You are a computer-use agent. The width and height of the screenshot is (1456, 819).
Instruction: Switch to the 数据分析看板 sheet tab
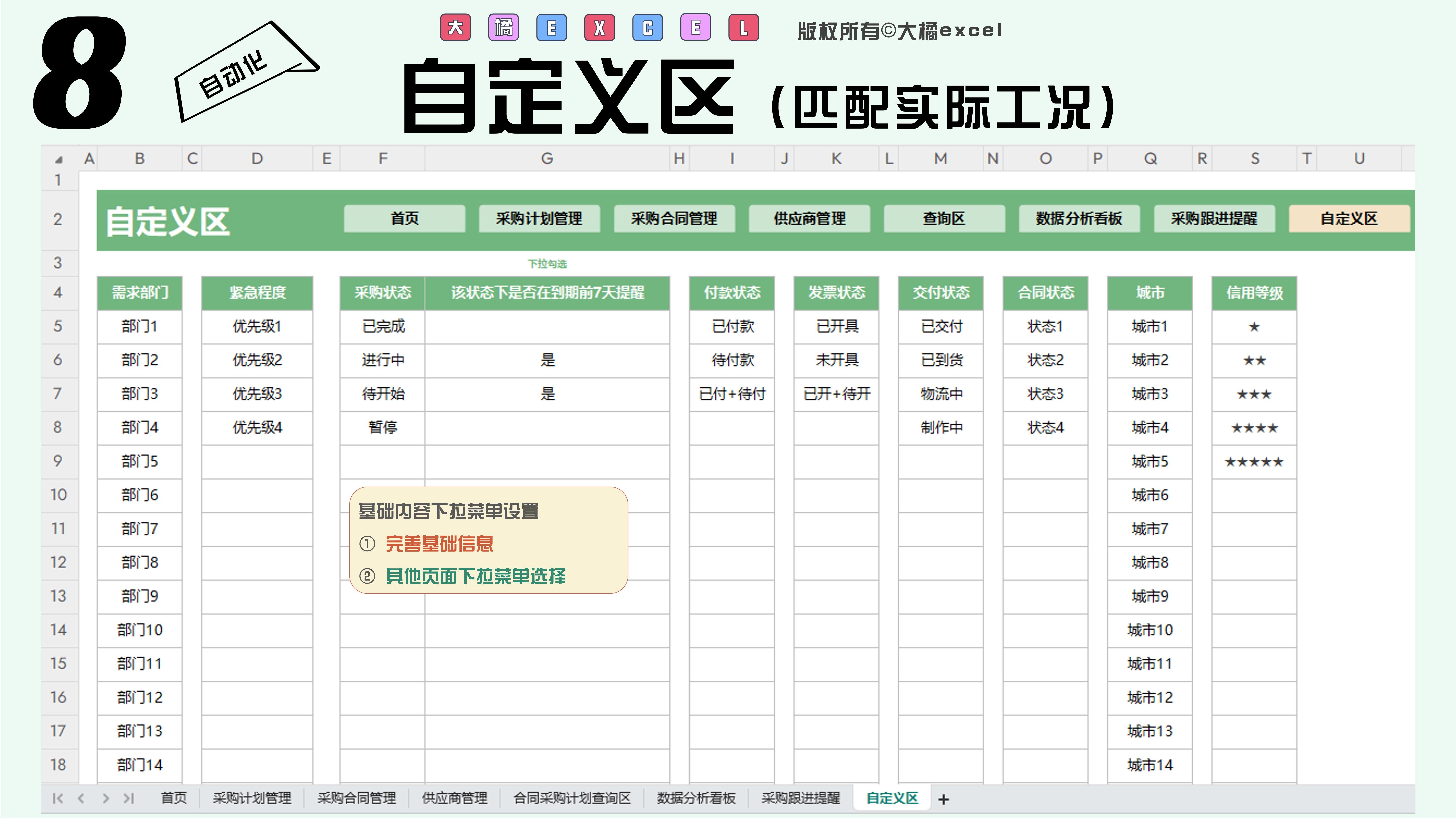(x=696, y=798)
